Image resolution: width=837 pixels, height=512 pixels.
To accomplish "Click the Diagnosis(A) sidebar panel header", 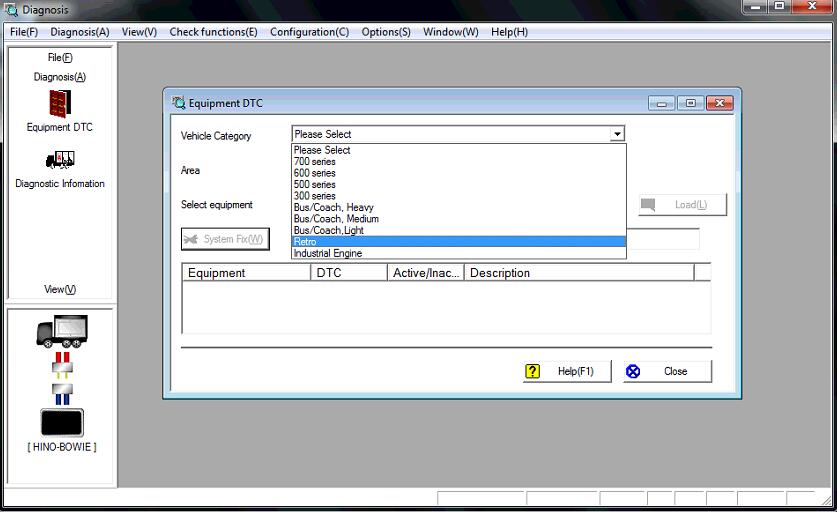I will tap(60, 77).
